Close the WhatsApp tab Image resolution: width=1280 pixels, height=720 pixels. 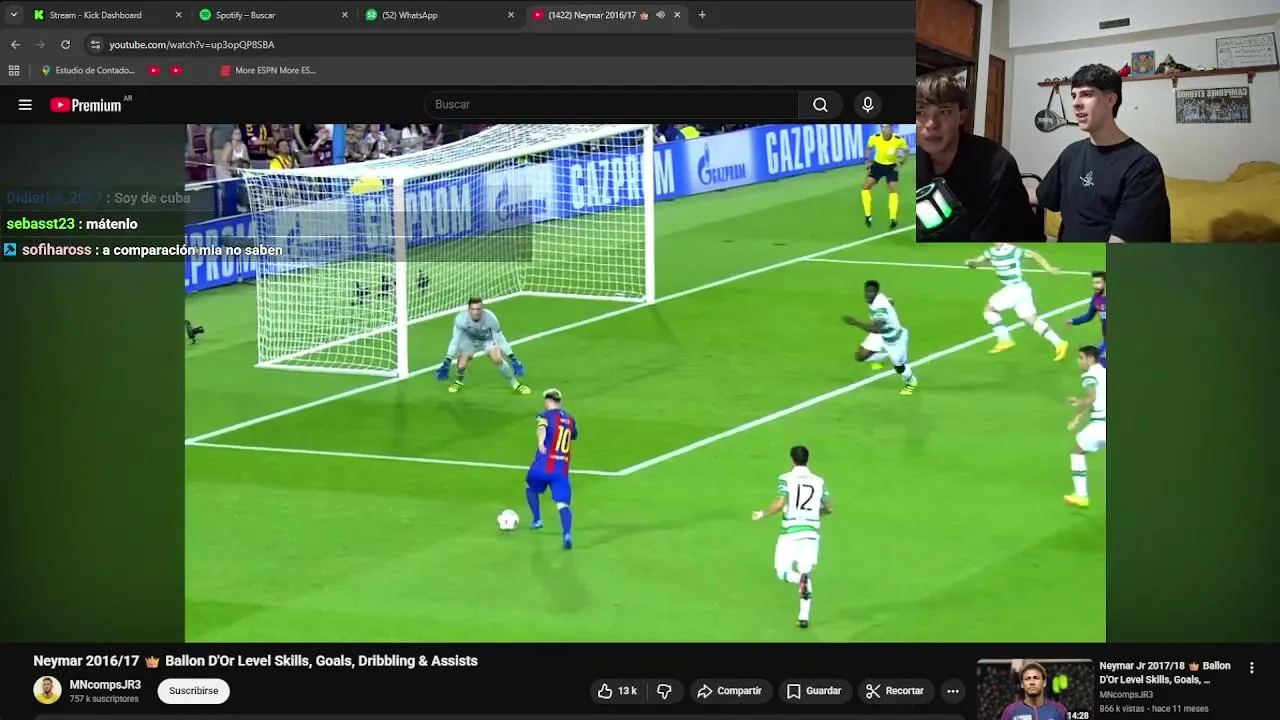(511, 15)
